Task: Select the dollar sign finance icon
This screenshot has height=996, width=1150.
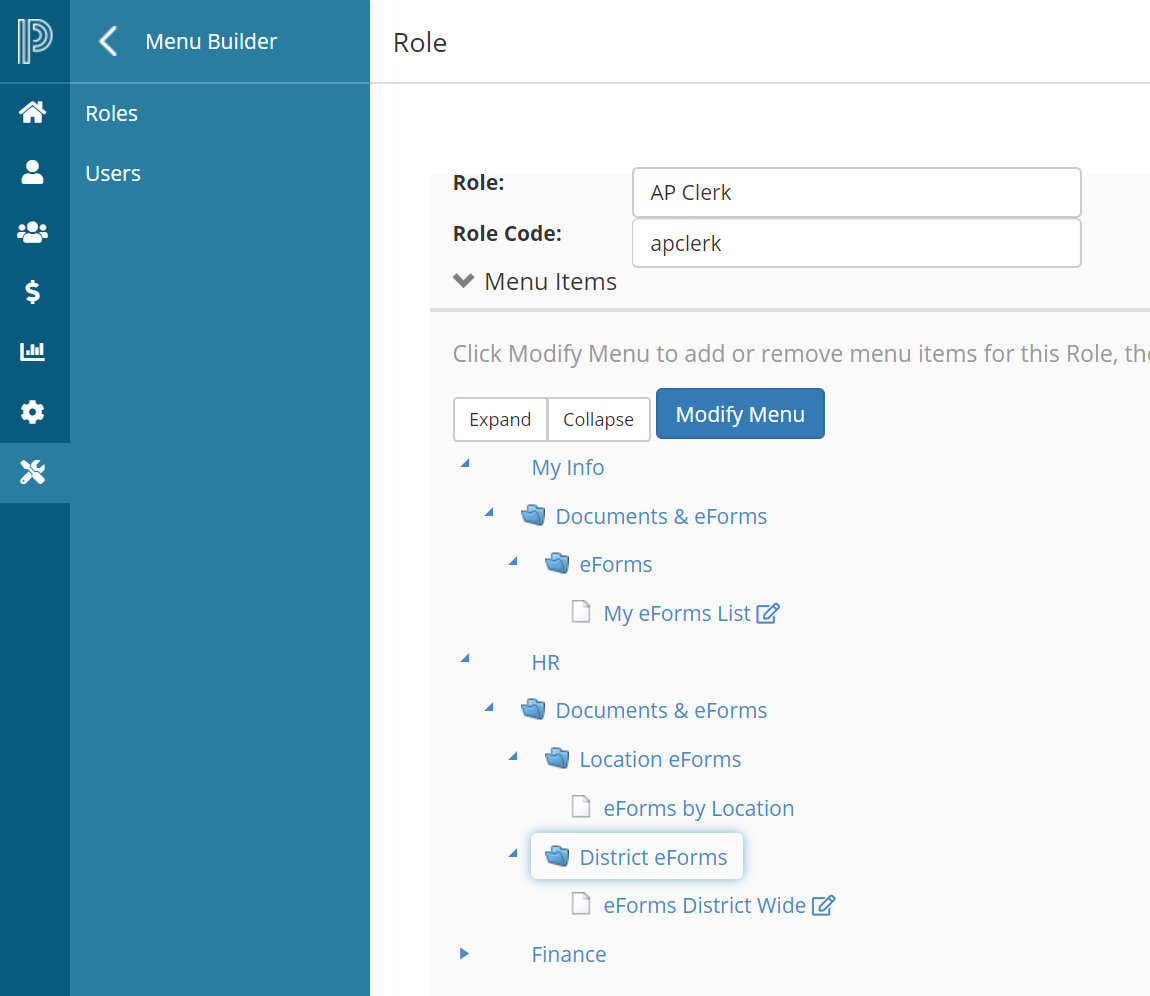Action: [33, 292]
